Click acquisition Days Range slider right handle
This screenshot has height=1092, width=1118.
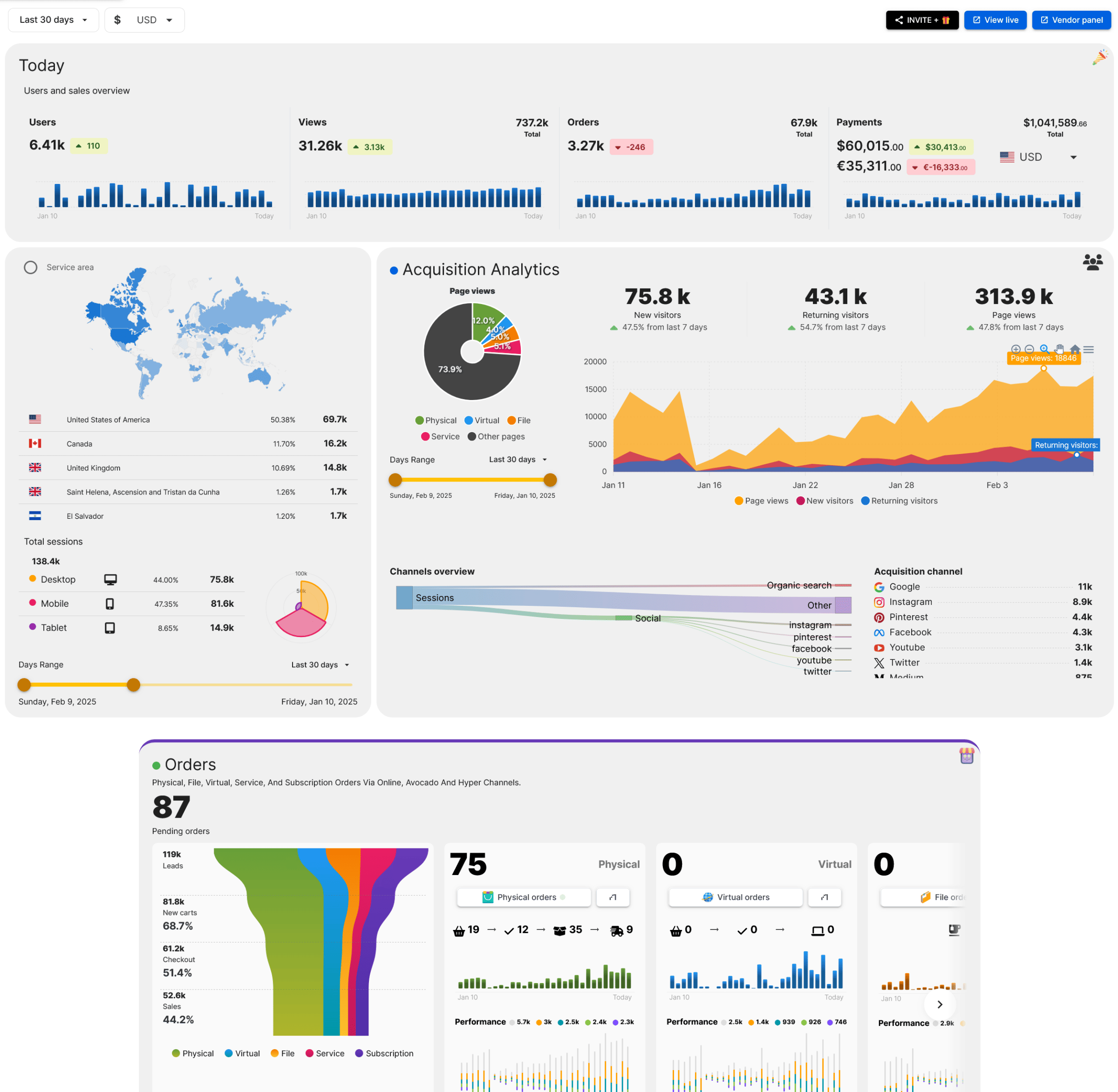(550, 480)
